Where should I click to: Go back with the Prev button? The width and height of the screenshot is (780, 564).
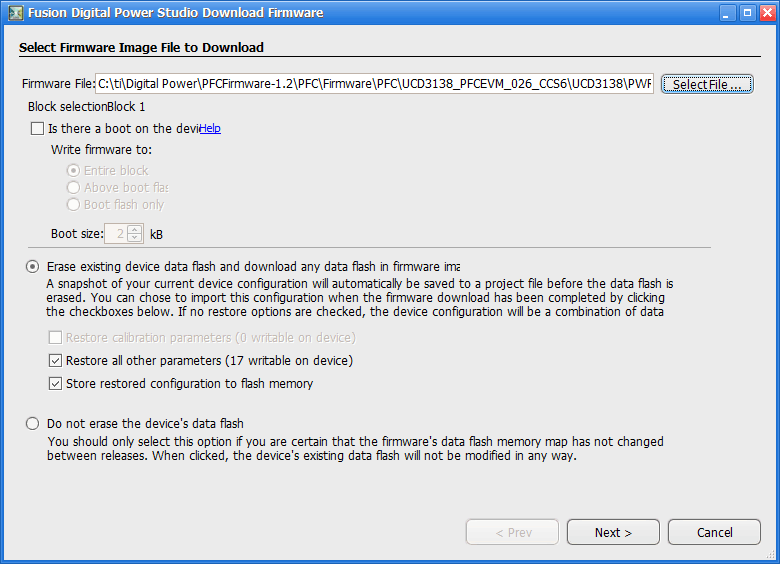[512, 532]
